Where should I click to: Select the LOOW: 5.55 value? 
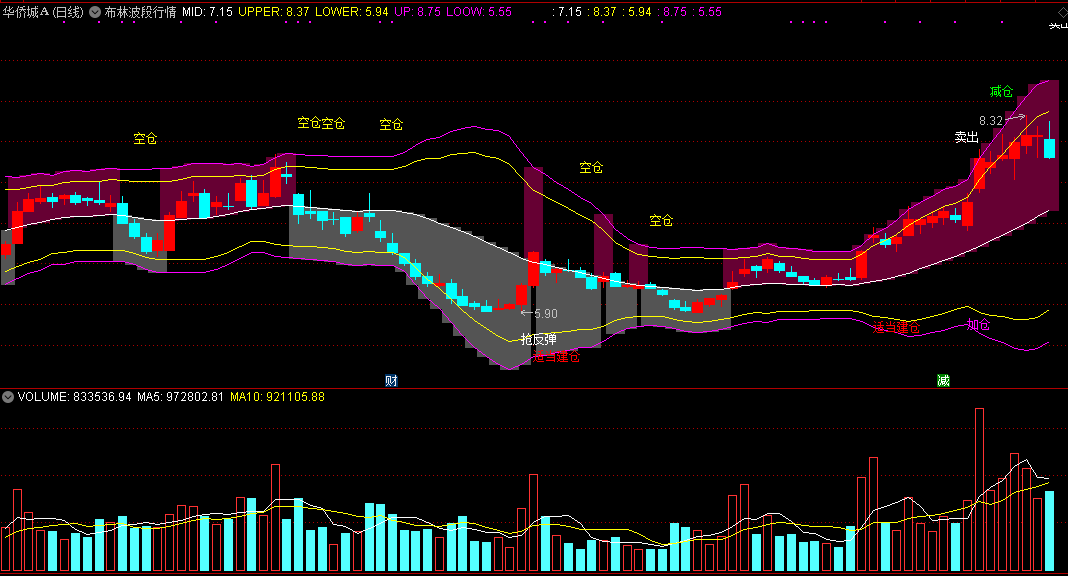pos(479,12)
